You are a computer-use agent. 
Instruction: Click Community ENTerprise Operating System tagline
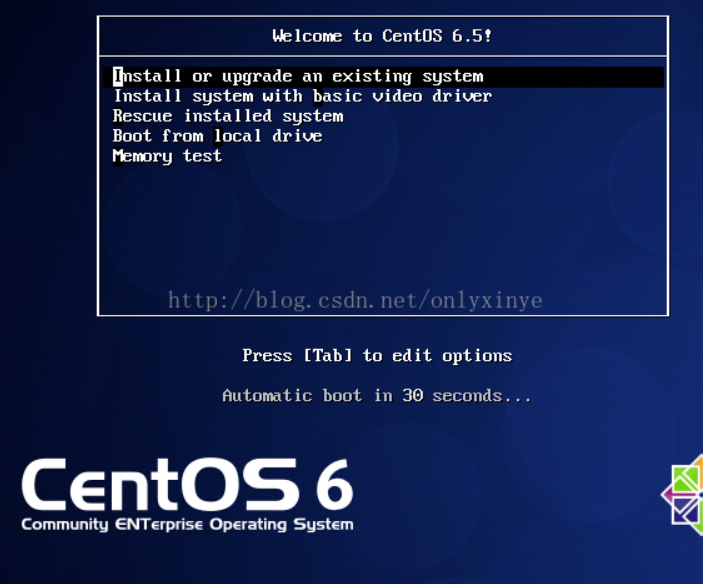click(187, 524)
